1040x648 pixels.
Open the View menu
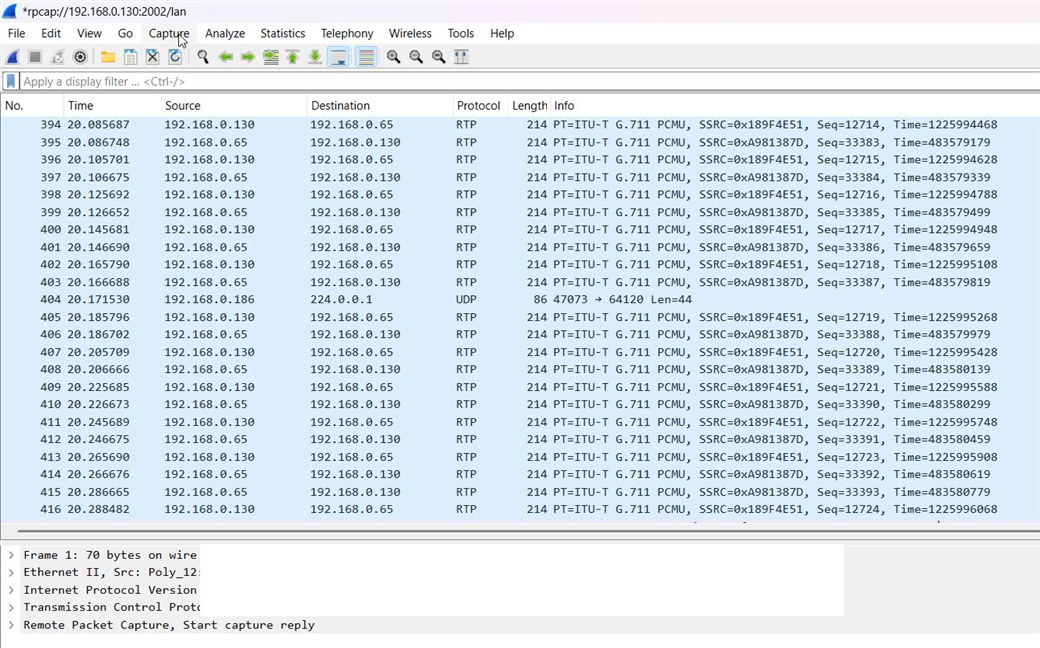90,33
